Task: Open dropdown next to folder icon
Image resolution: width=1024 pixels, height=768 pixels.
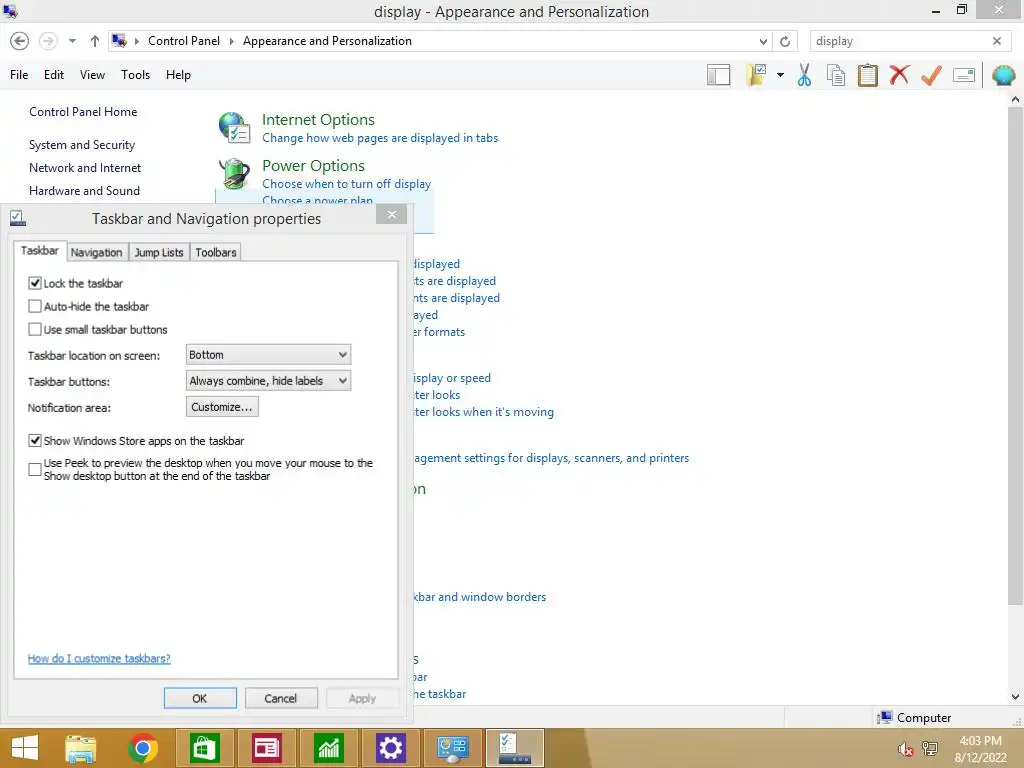Action: pos(780,75)
